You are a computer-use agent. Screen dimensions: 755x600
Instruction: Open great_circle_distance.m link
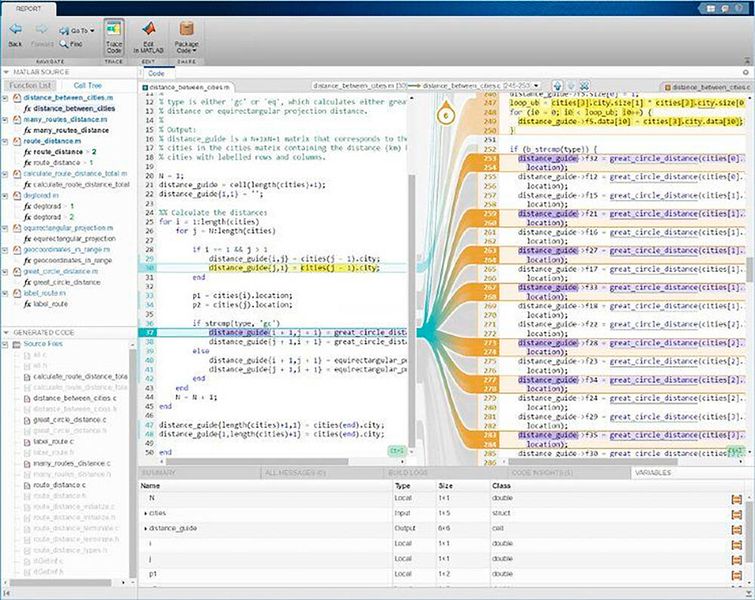click(61, 271)
